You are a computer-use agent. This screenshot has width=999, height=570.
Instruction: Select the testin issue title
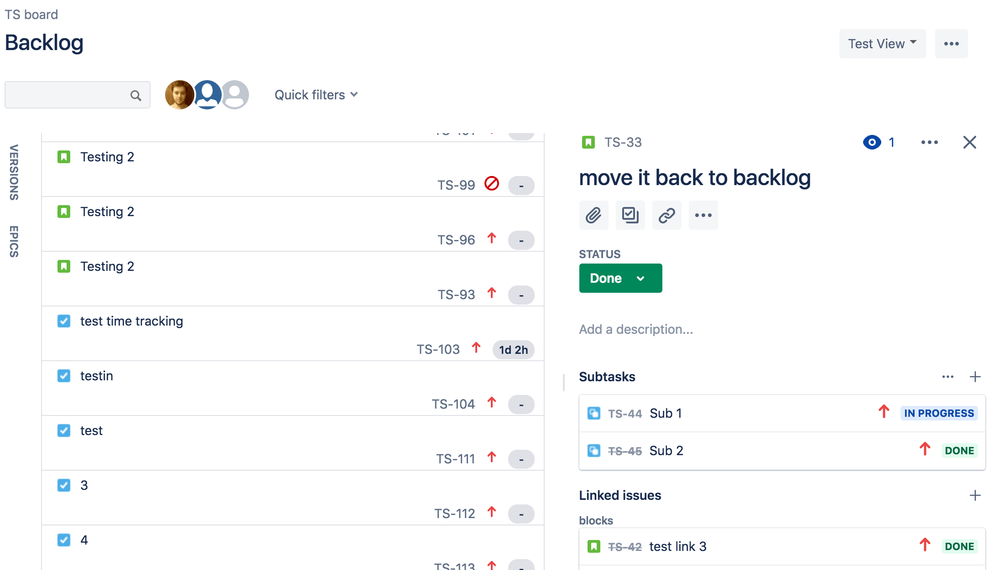(96, 376)
